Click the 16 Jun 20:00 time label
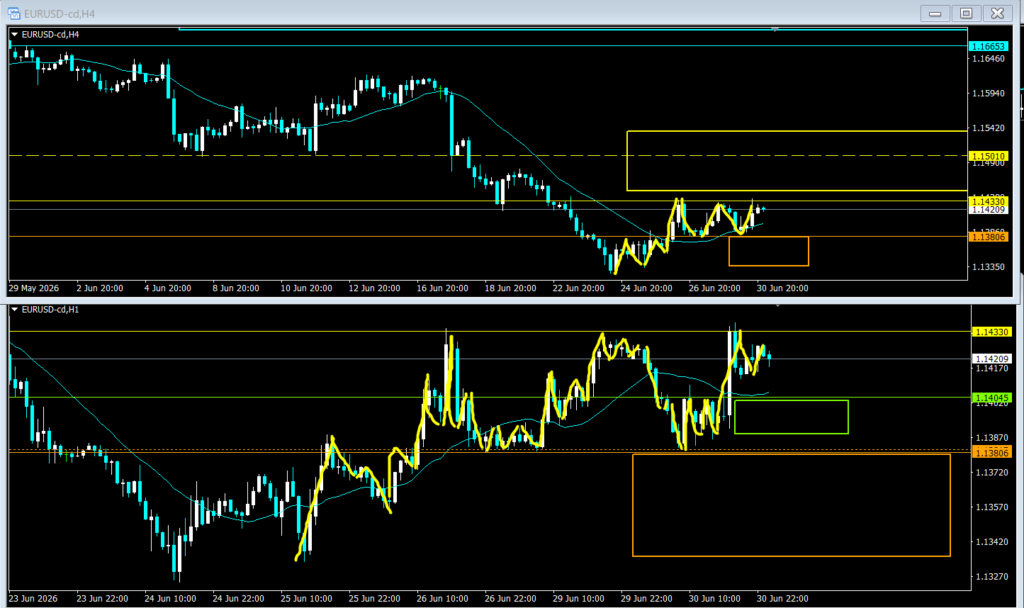The height and width of the screenshot is (608, 1024). 442,288
